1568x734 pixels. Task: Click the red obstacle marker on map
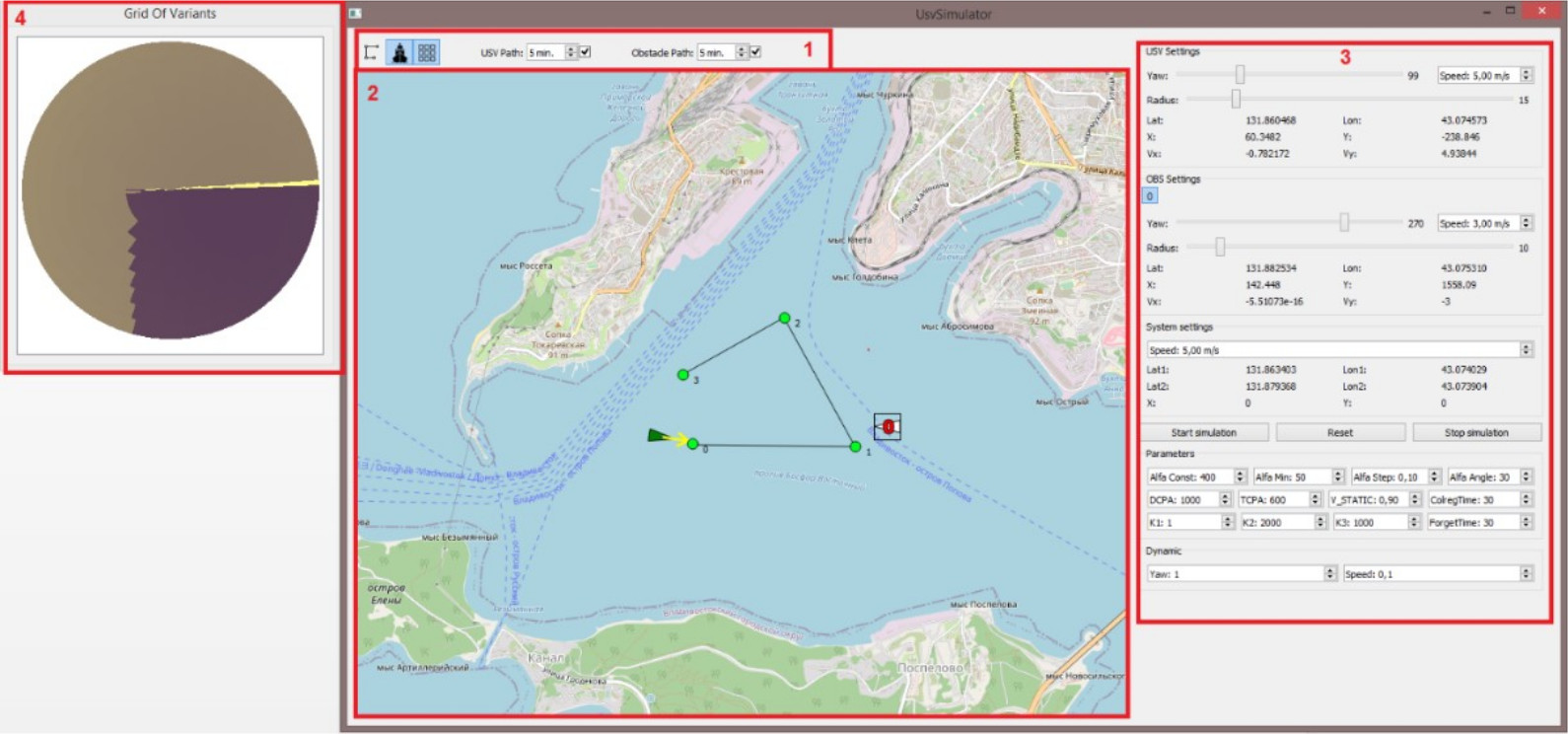888,426
